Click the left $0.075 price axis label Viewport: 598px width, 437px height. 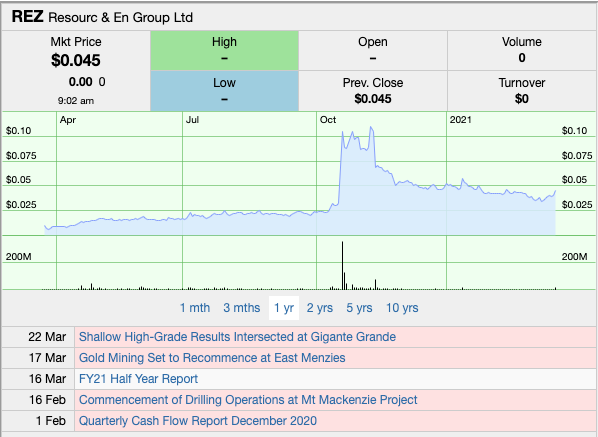pos(21,156)
